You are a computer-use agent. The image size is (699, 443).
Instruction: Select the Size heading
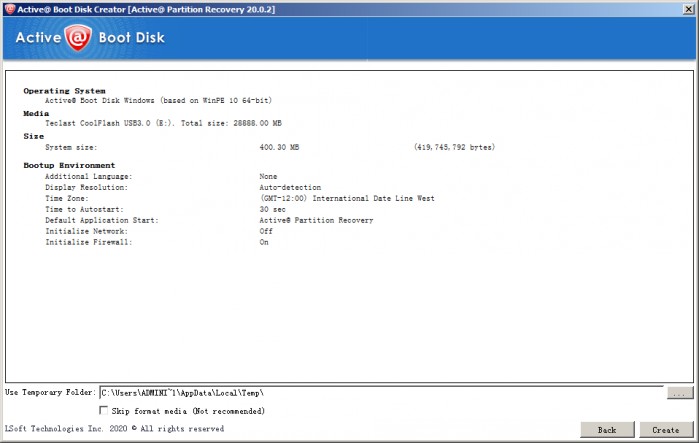pos(33,136)
